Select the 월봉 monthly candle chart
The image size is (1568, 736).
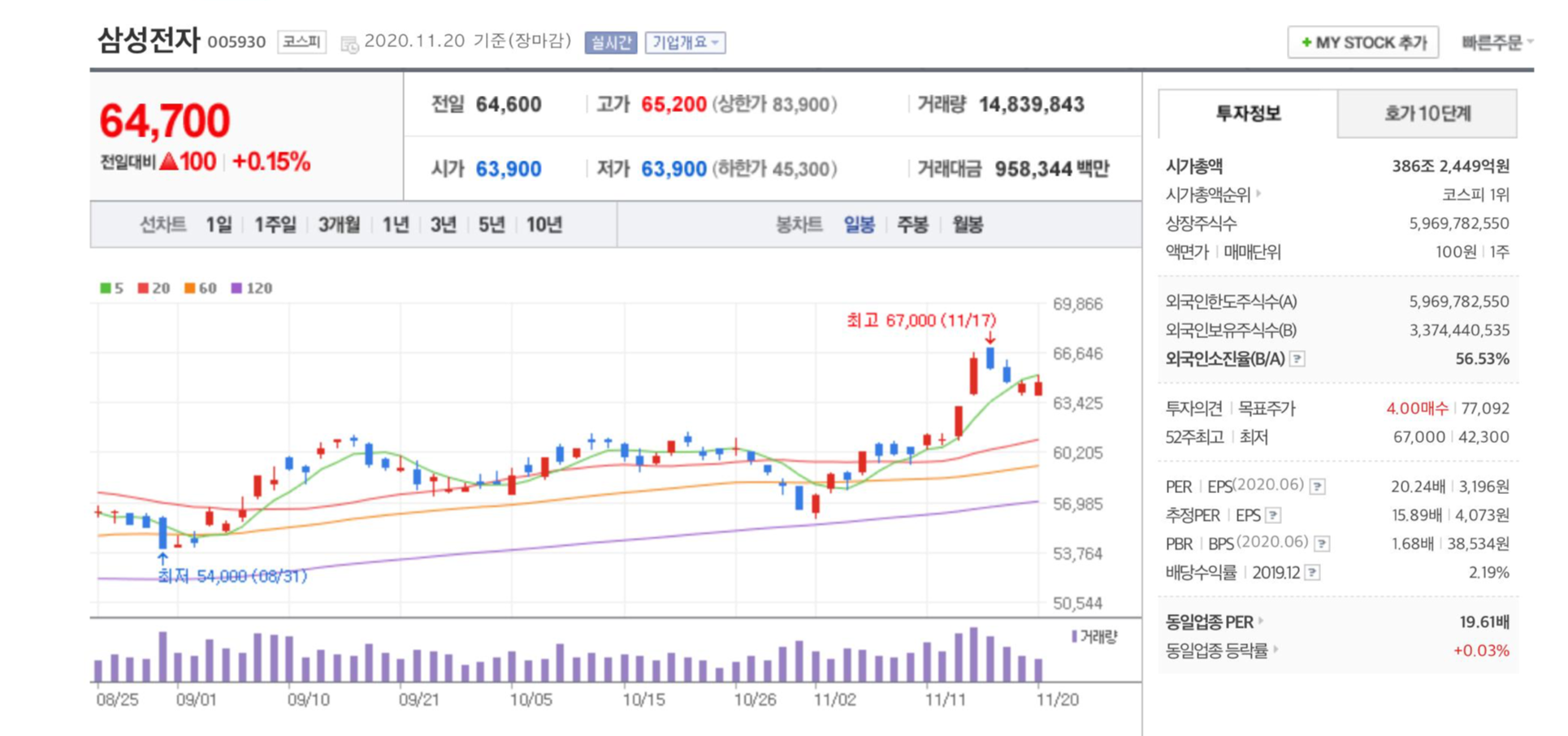point(967,224)
